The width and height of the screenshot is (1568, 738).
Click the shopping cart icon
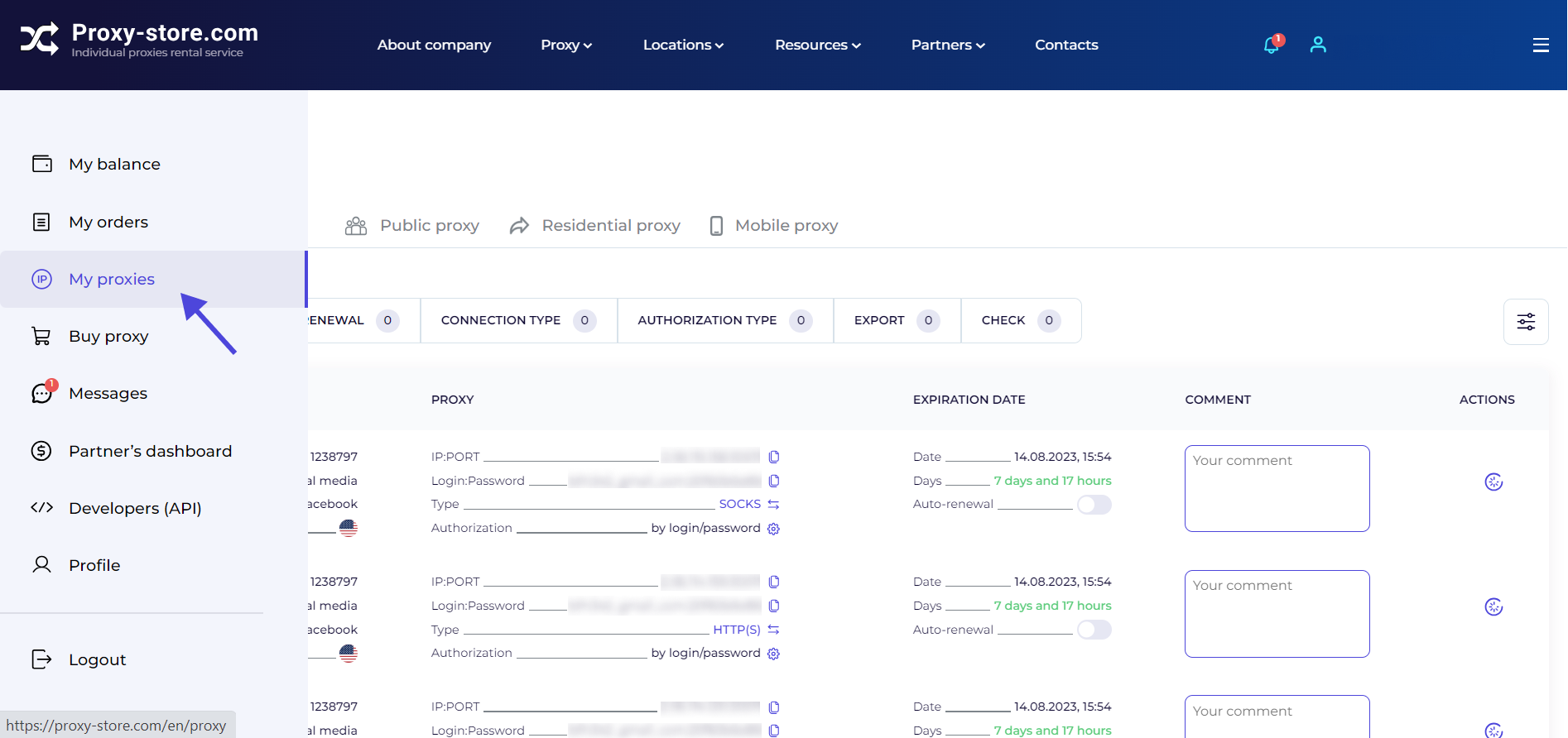[41, 336]
